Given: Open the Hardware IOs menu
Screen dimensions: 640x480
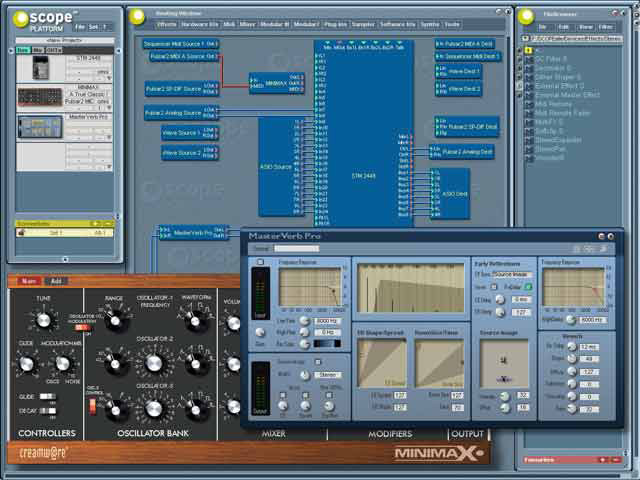Looking at the screenshot, I should [x=200, y=24].
